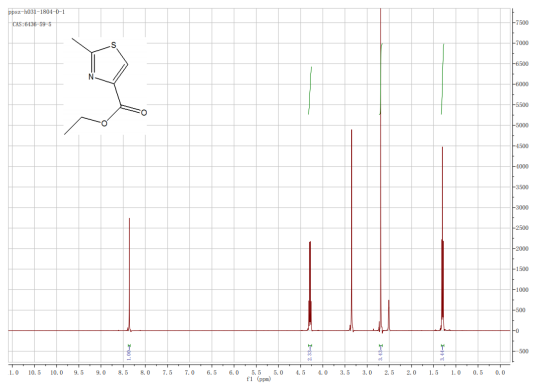Click the f1 (ppm) axis title
Viewport: 554px width, 392px height.
click(259, 379)
